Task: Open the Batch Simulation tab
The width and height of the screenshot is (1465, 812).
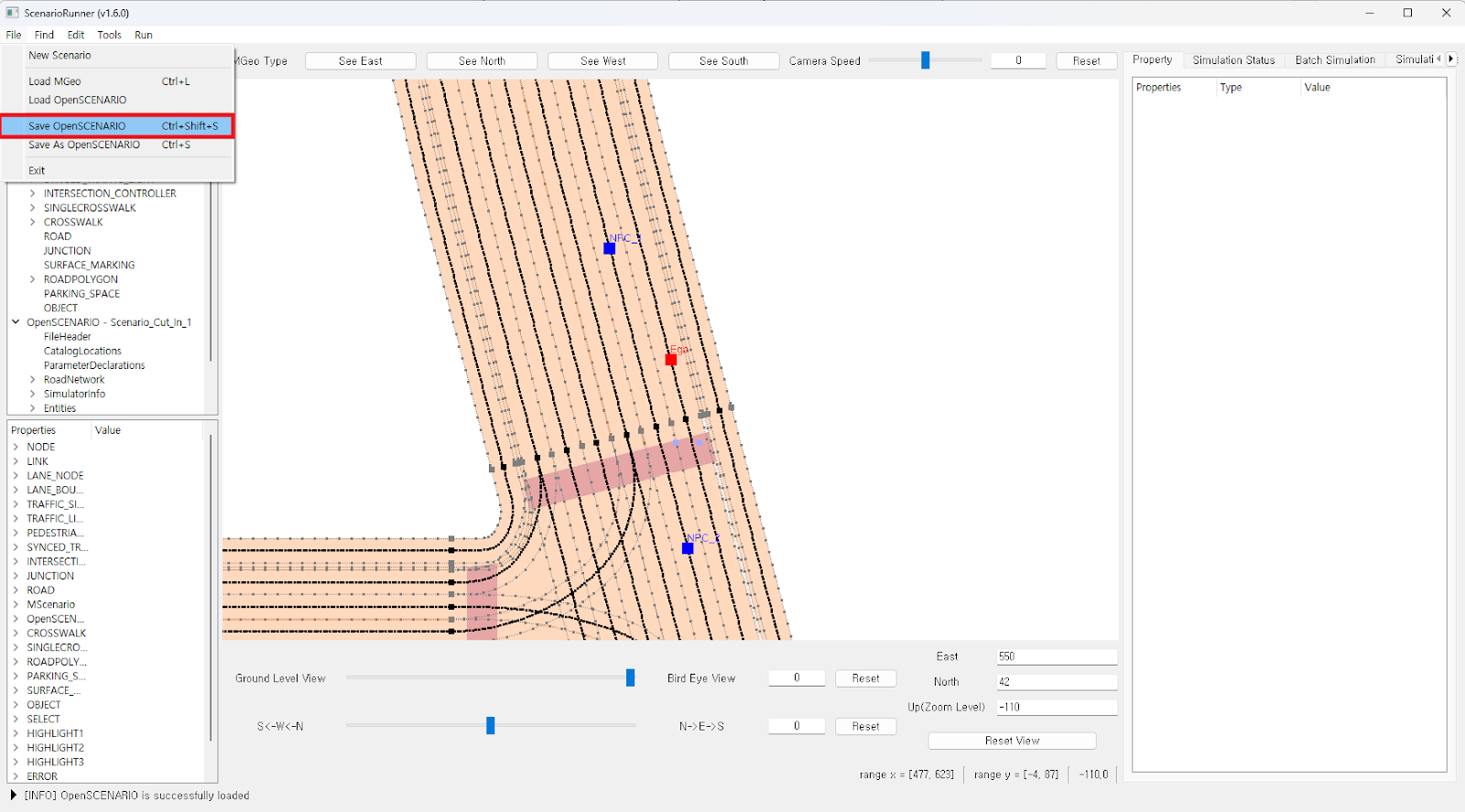Action: click(x=1334, y=60)
